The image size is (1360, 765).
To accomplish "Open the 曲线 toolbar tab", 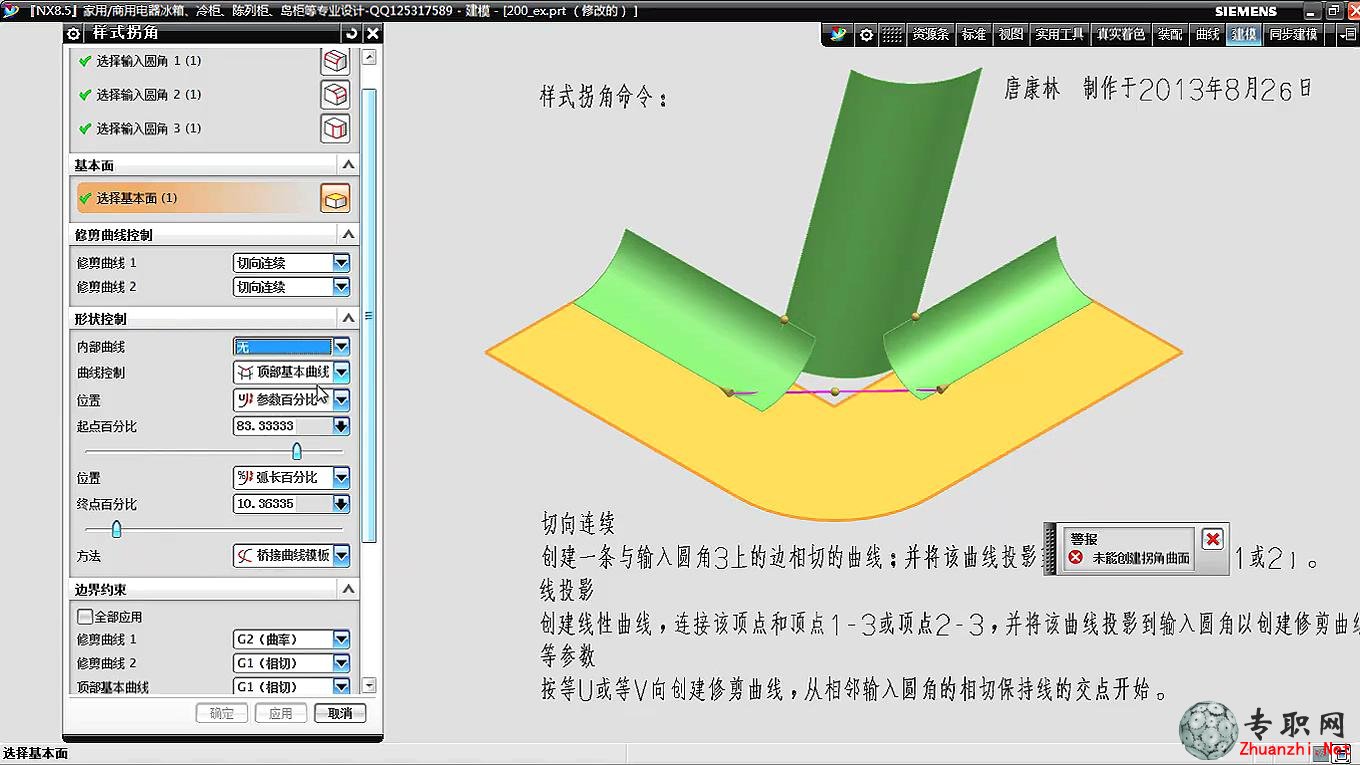I will click(1208, 34).
